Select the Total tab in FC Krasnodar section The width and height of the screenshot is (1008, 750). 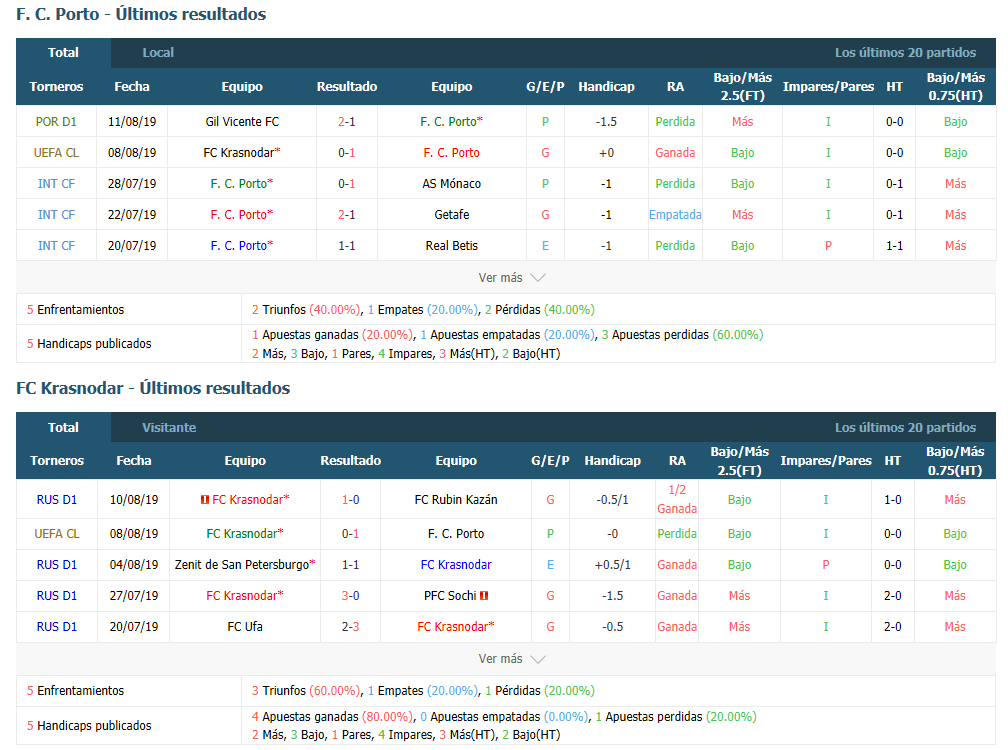(x=63, y=427)
